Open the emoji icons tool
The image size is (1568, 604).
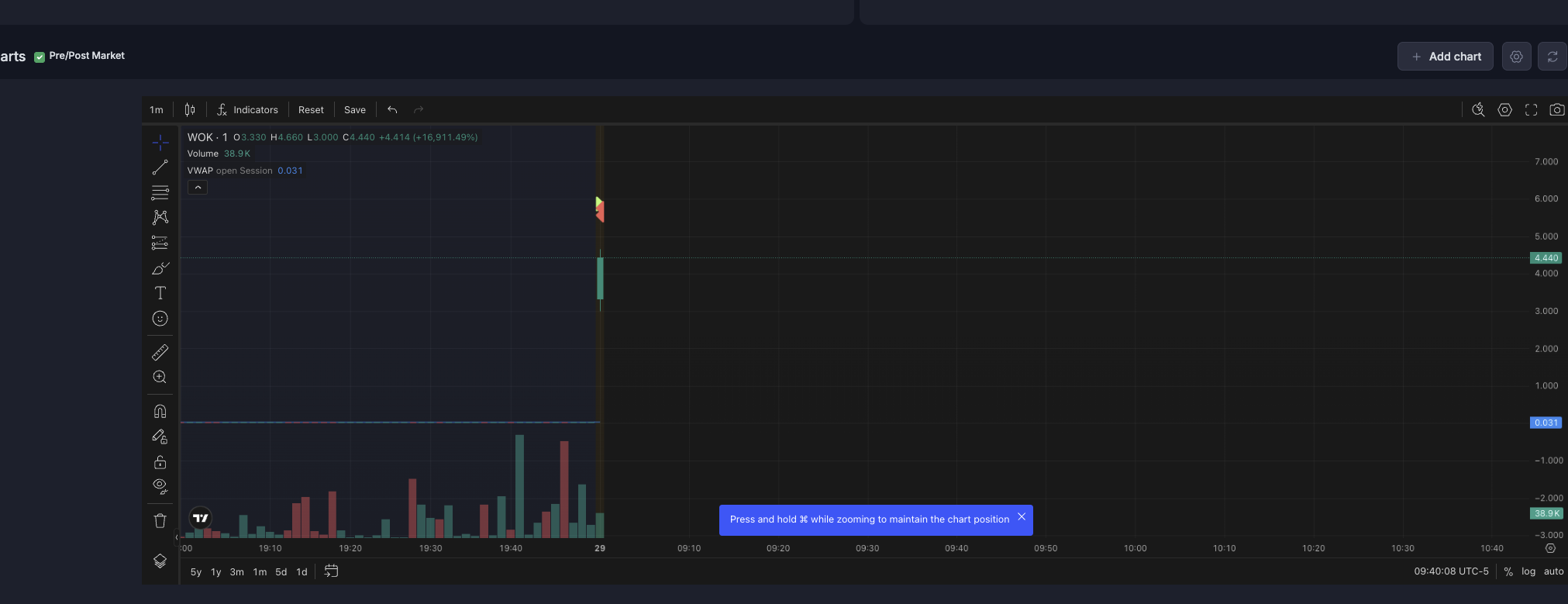[160, 319]
